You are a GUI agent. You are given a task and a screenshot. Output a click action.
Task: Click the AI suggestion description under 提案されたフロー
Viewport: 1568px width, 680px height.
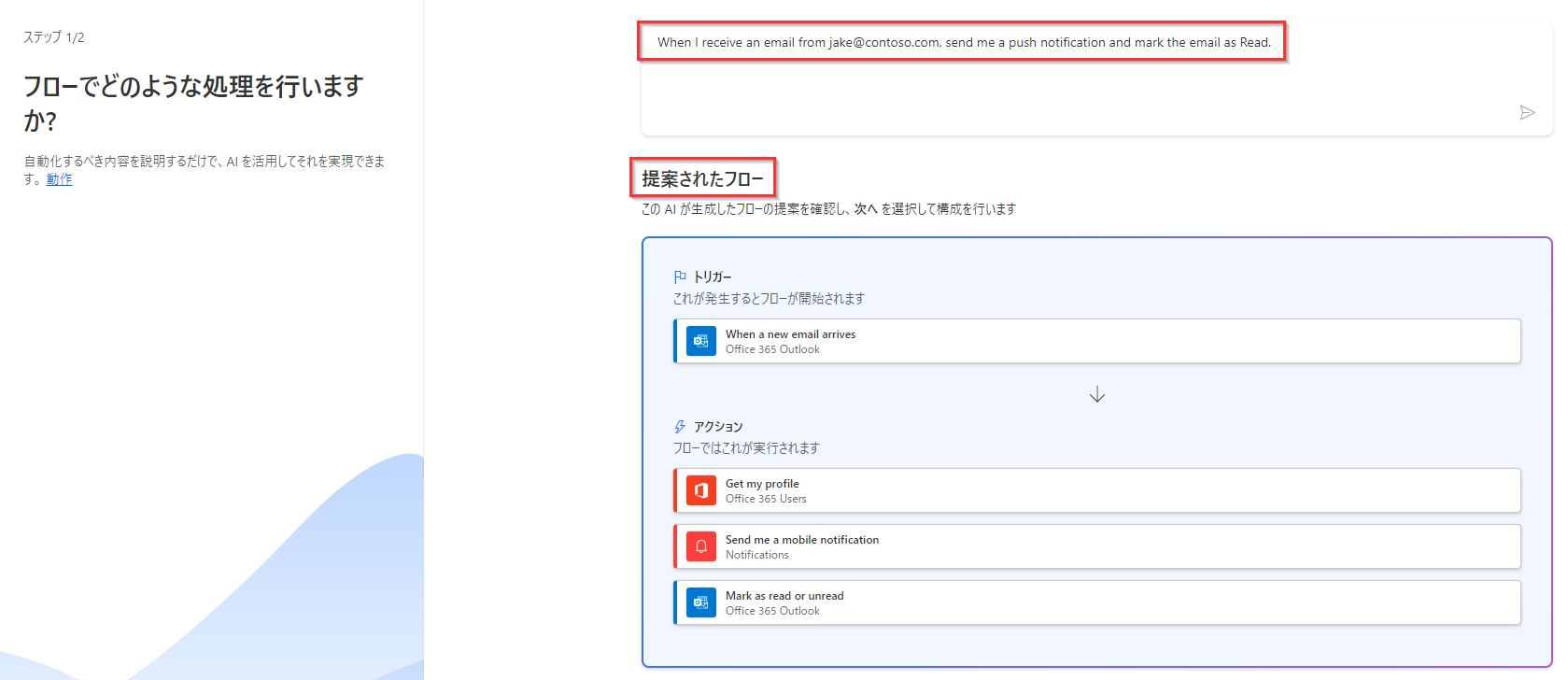coord(828,209)
